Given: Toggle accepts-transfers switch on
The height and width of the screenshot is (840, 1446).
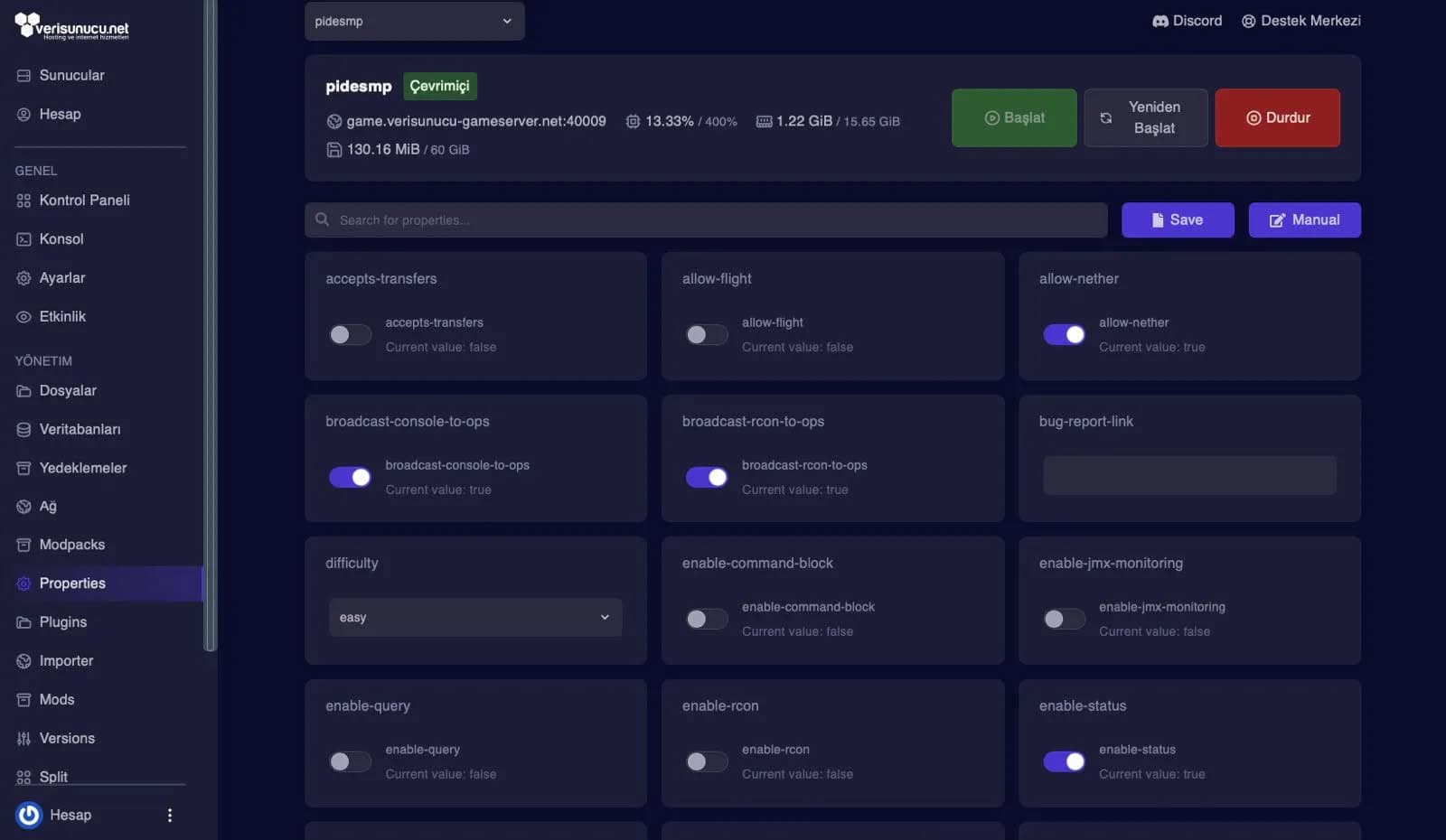Looking at the screenshot, I should pyautogui.click(x=351, y=335).
